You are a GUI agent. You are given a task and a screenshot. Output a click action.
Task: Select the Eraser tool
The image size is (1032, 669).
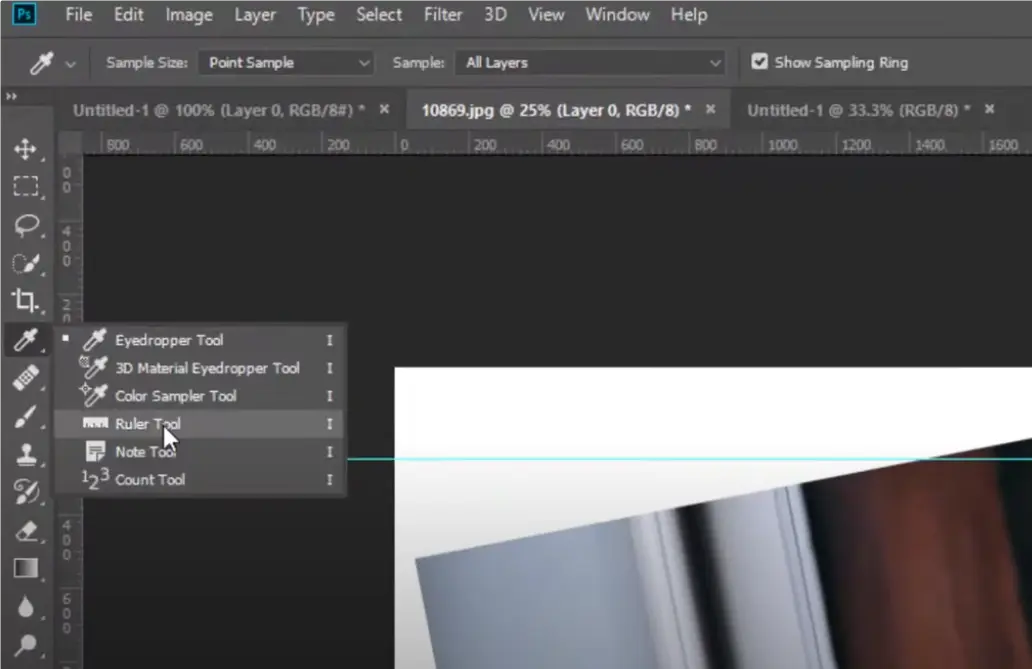click(26, 531)
